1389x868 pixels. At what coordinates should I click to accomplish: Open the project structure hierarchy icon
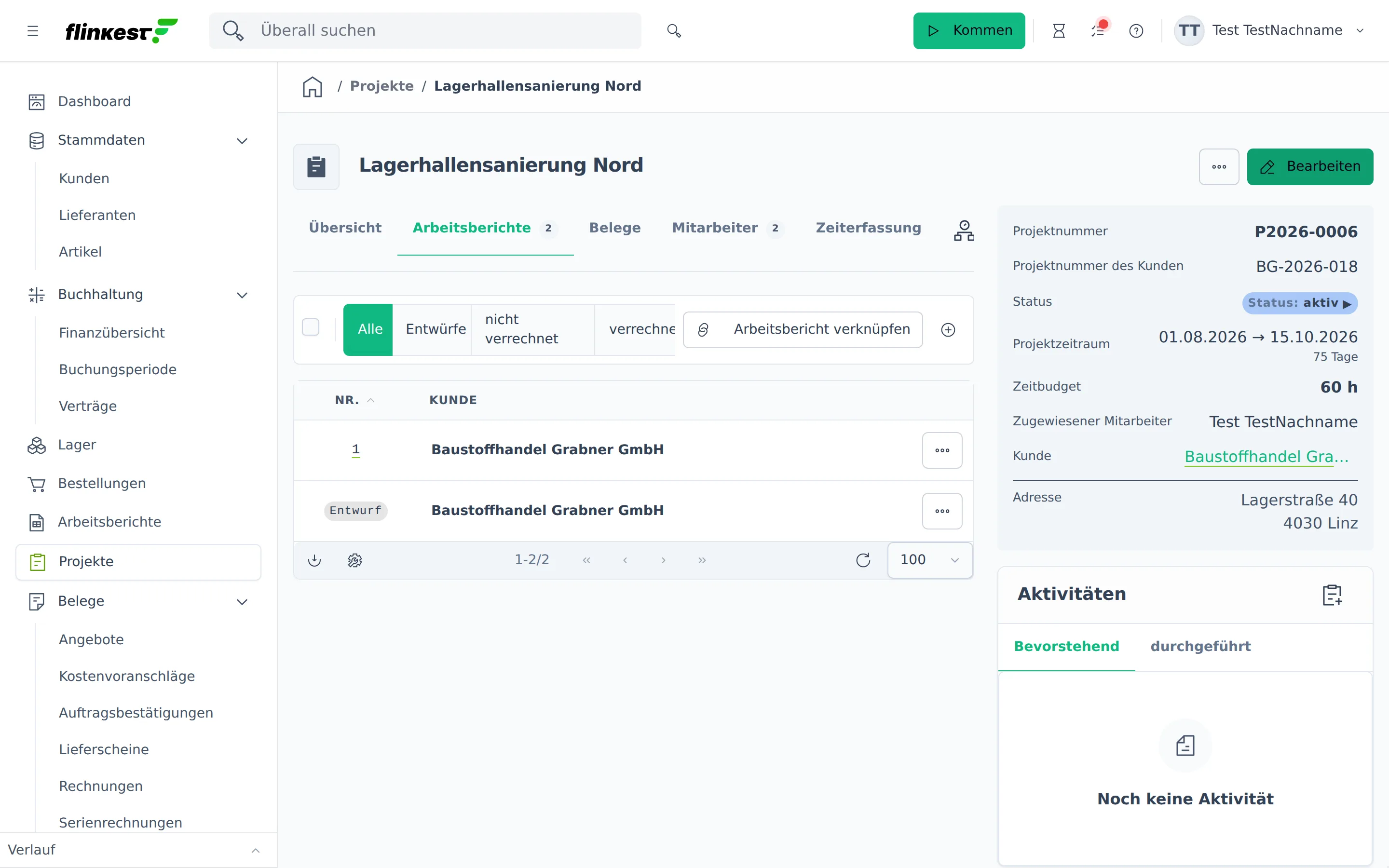click(964, 230)
